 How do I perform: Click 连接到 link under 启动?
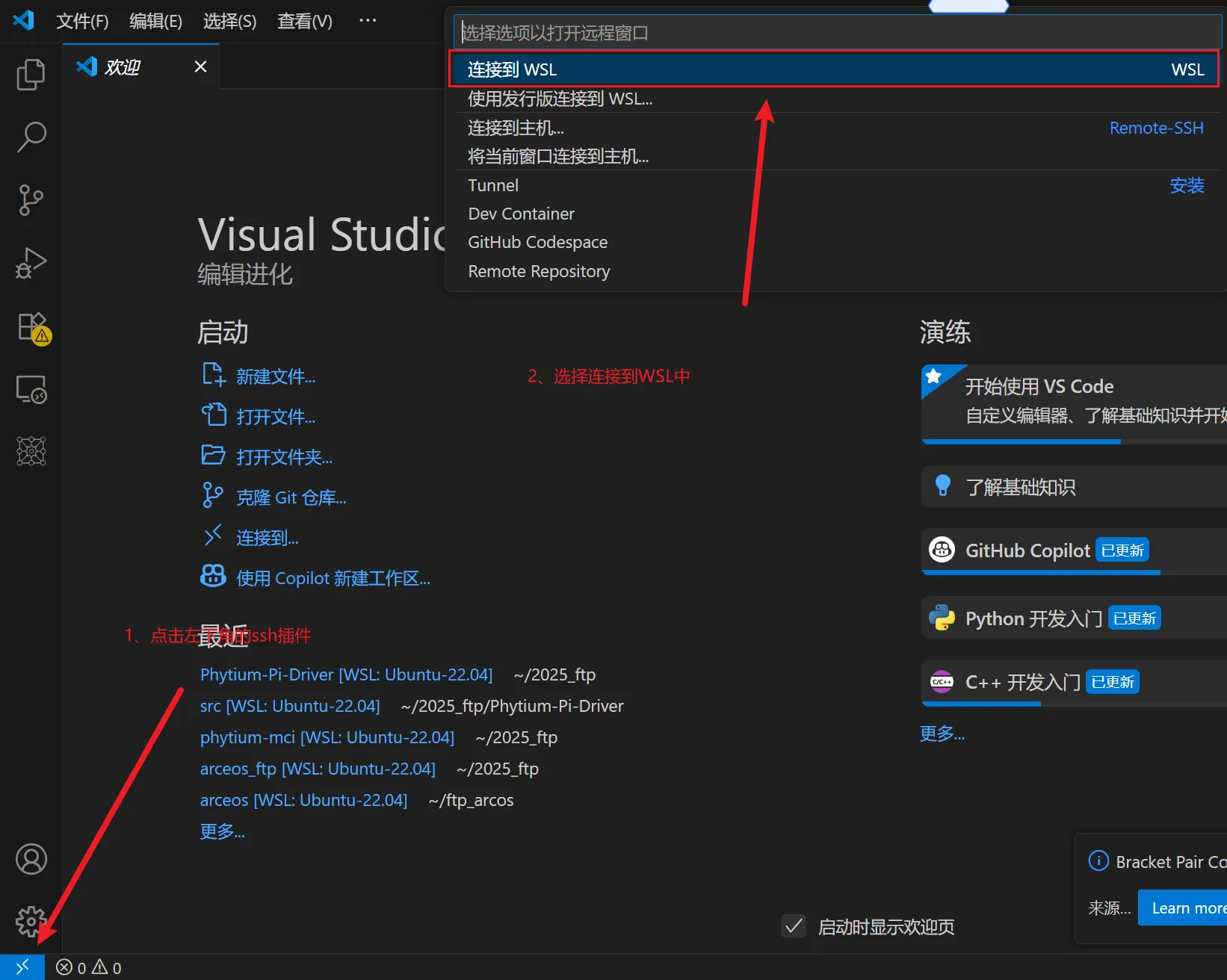[x=268, y=538]
